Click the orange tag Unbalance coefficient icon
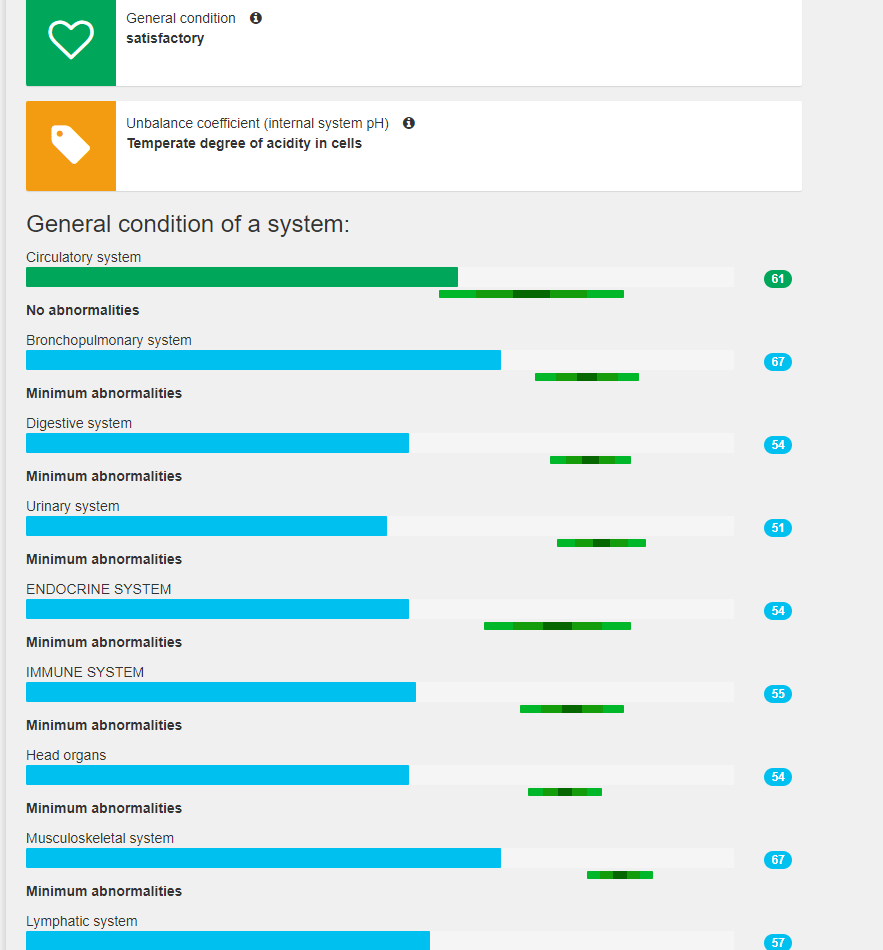The height and width of the screenshot is (950, 883). [x=71, y=145]
